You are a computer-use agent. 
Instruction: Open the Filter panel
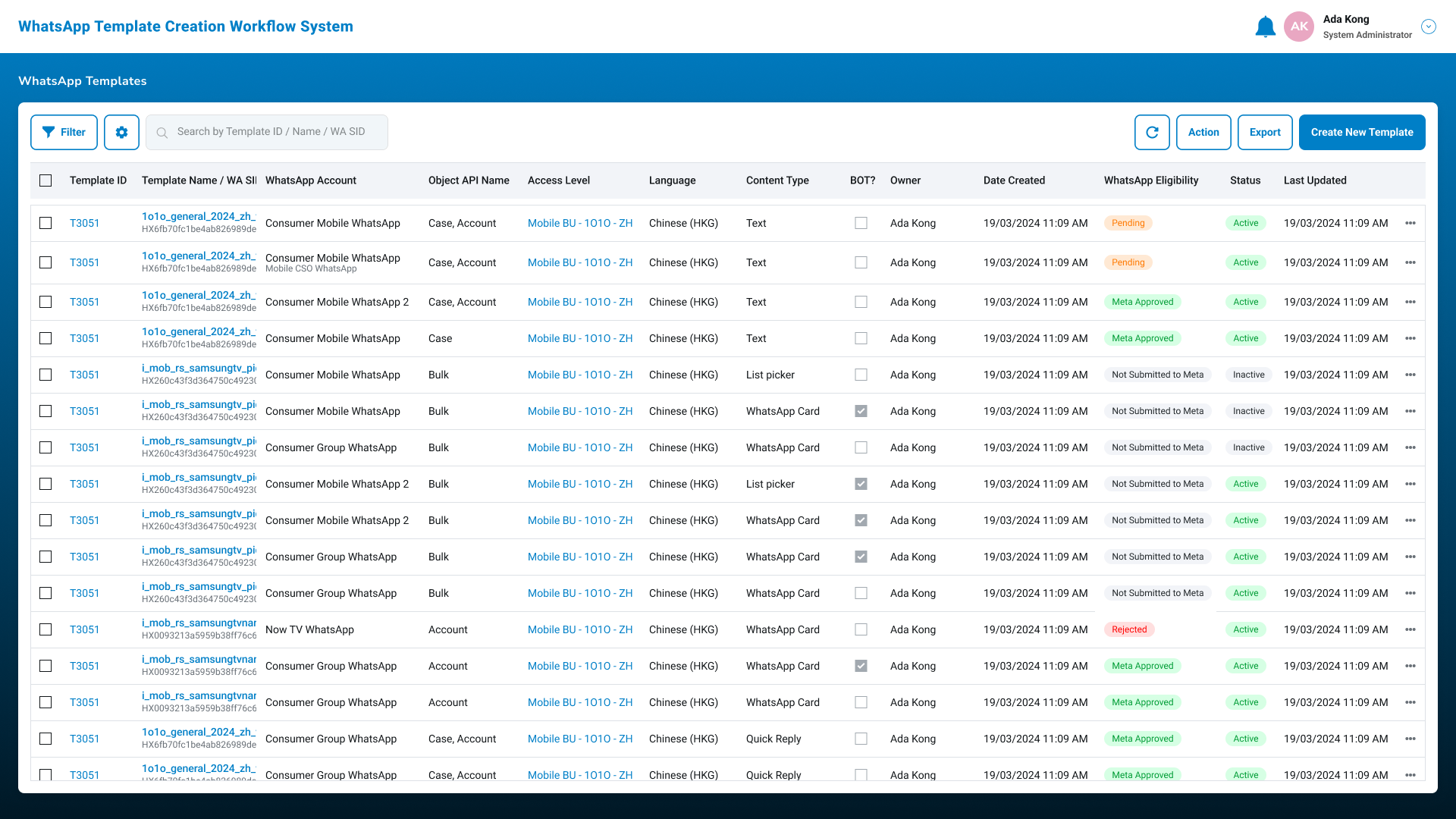point(64,132)
